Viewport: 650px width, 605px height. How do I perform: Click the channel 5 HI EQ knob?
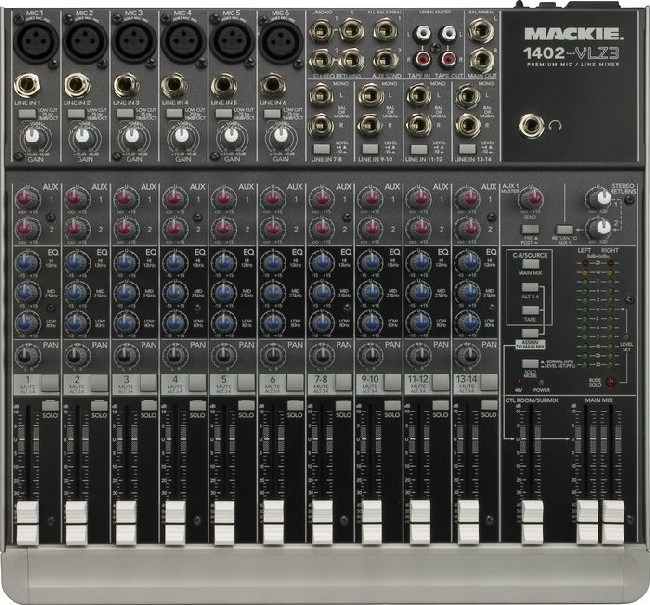pos(223,263)
